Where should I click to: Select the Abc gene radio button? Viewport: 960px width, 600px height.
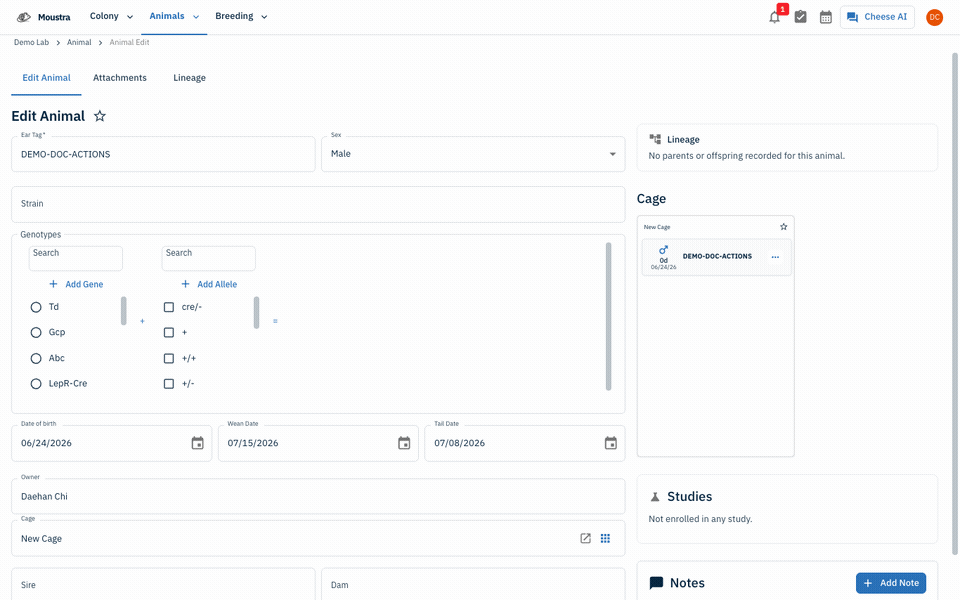(36, 358)
